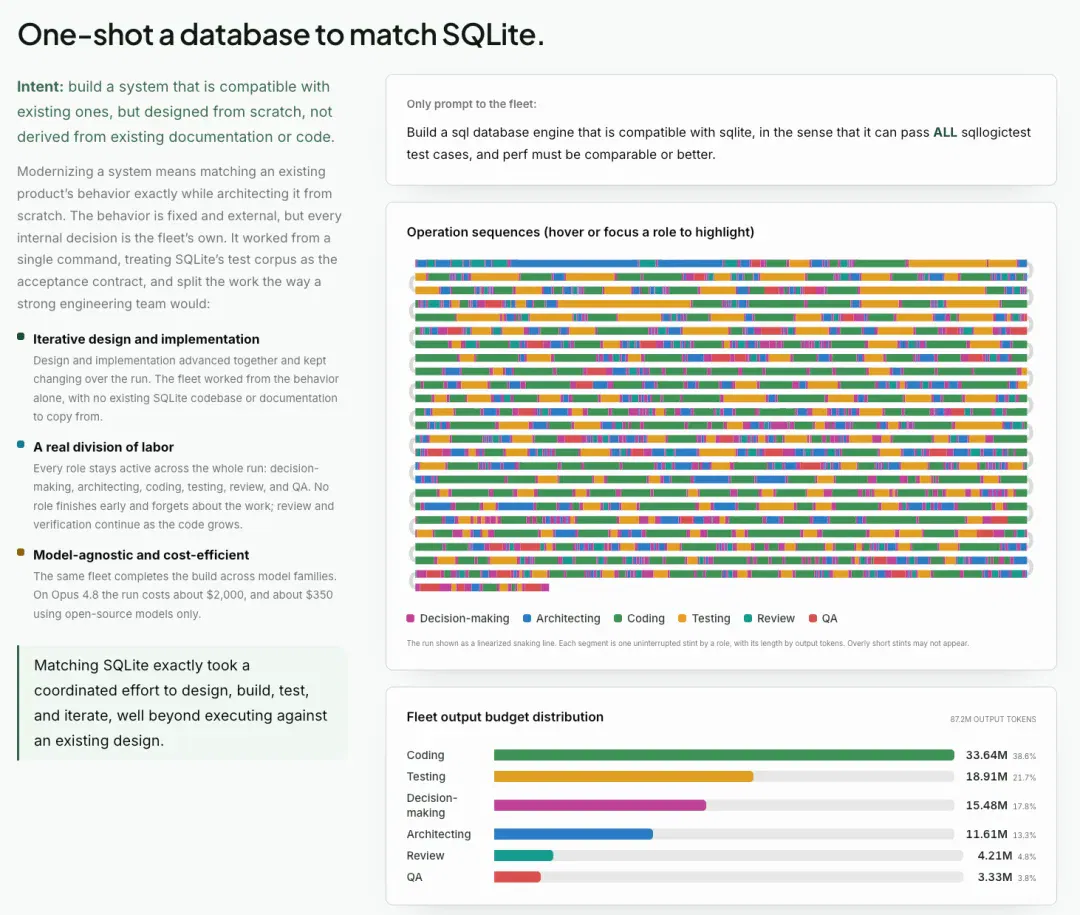Click the green Coding budget bar
1080x915 pixels.
coord(724,755)
